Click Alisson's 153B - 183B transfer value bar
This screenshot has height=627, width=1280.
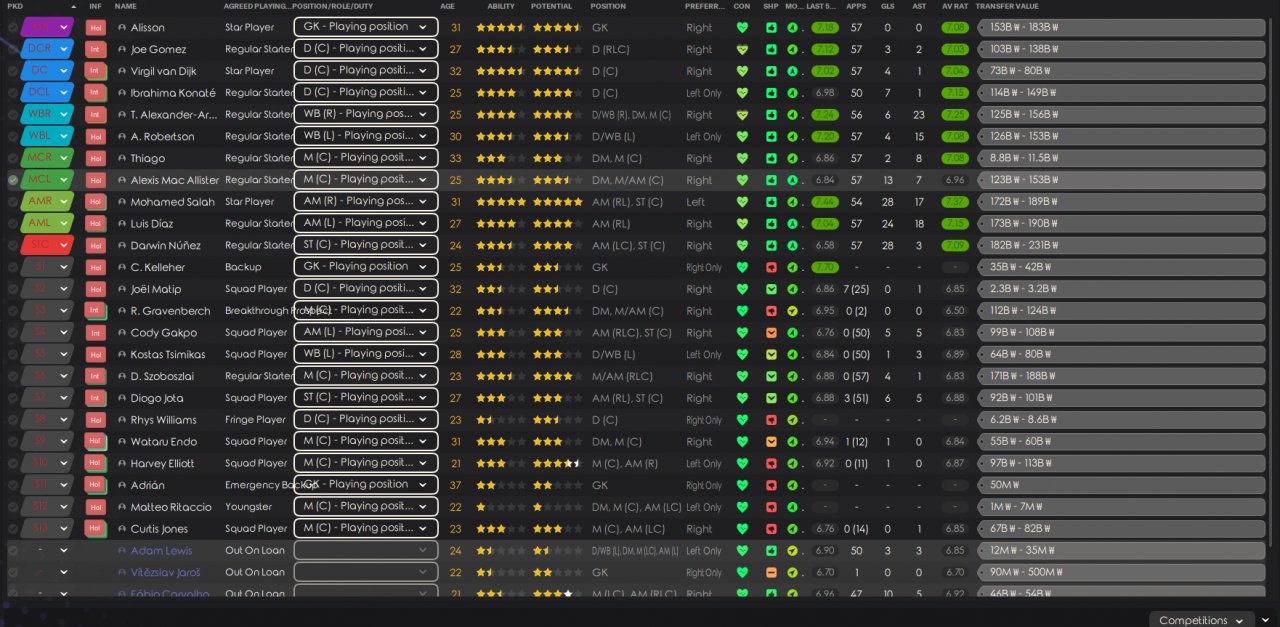1120,28
